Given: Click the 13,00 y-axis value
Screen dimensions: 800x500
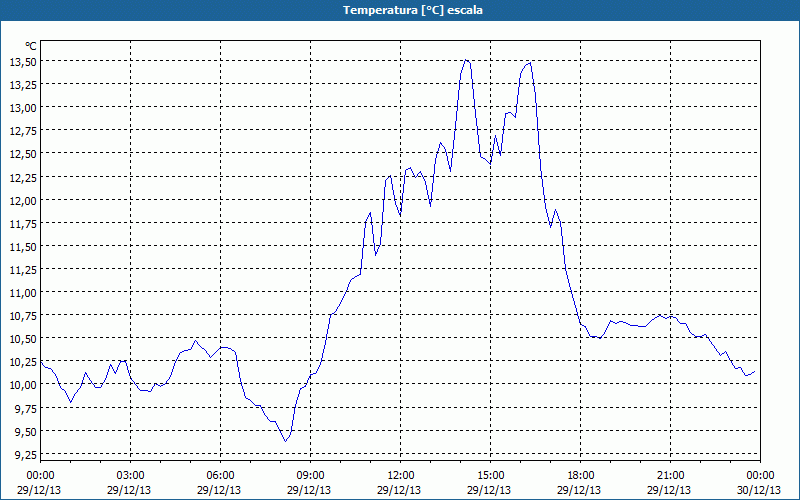Looking at the screenshot, I should (x=23, y=108).
